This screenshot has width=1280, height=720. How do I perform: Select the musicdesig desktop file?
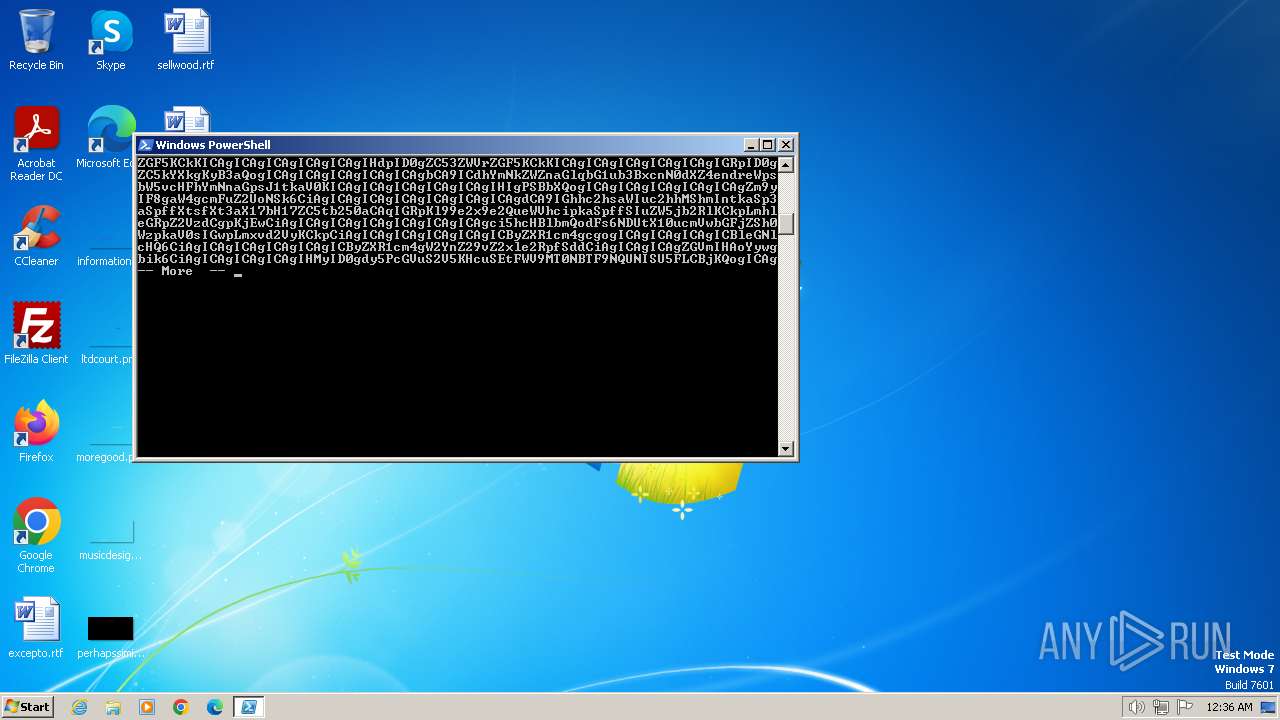pos(110,540)
